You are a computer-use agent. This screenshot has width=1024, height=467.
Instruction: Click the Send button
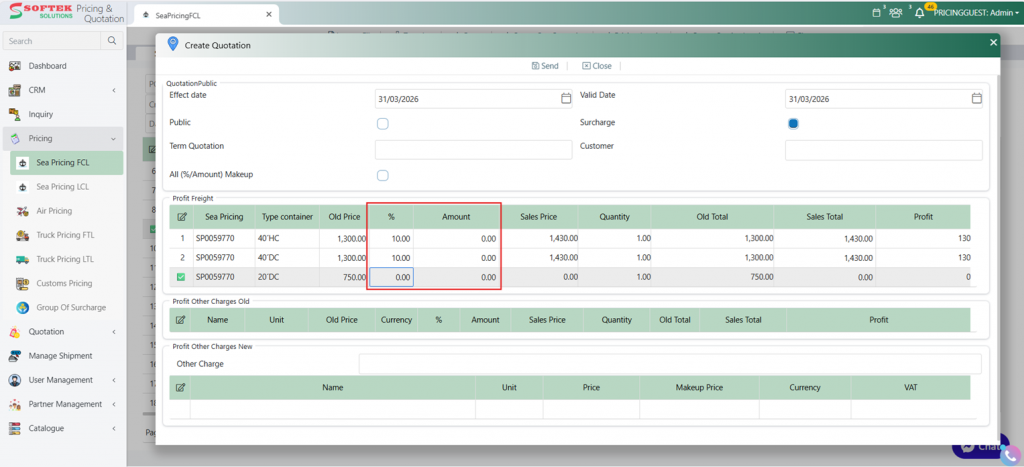tap(544, 66)
